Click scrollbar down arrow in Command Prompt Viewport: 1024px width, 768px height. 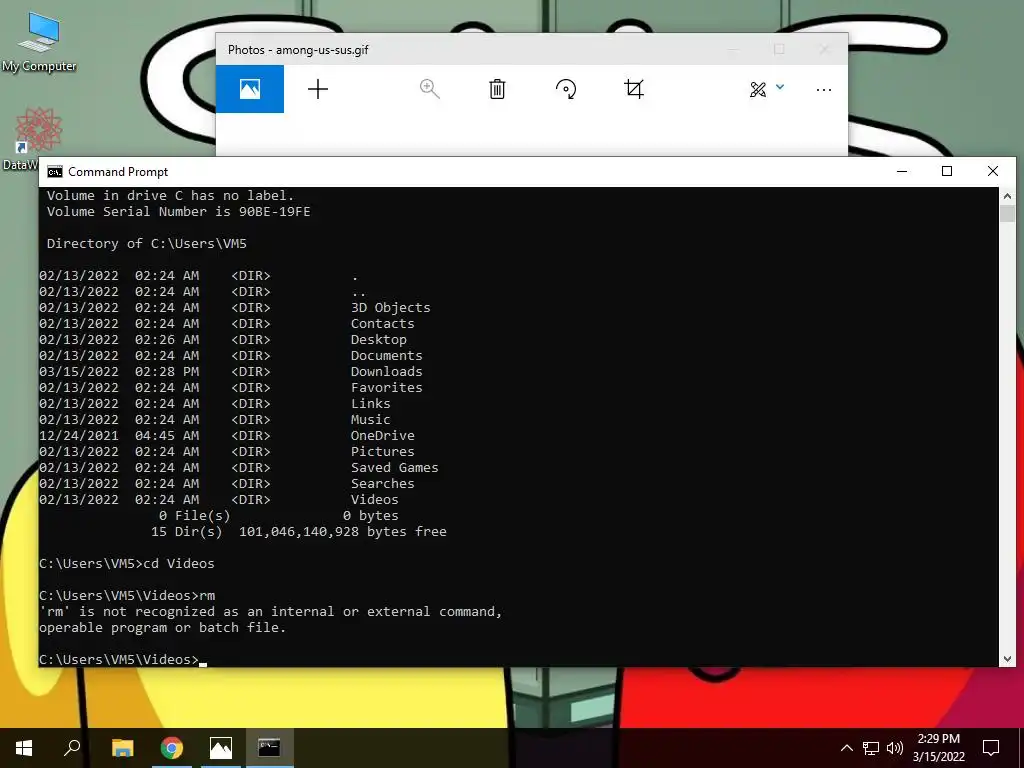coord(1007,659)
